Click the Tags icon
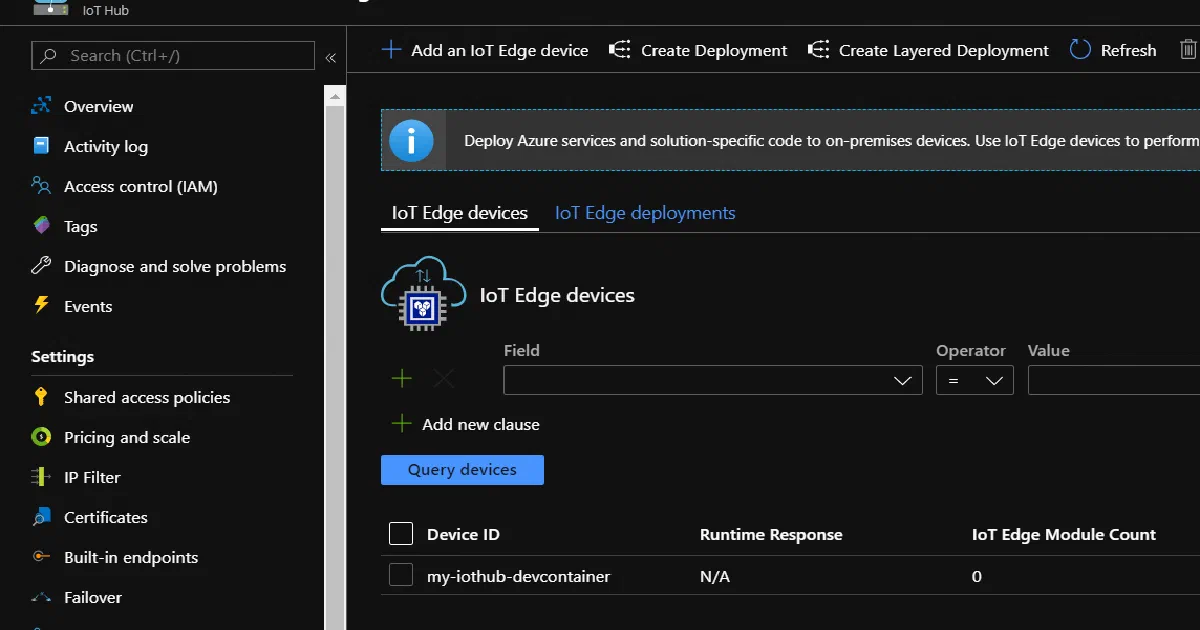 (41, 226)
